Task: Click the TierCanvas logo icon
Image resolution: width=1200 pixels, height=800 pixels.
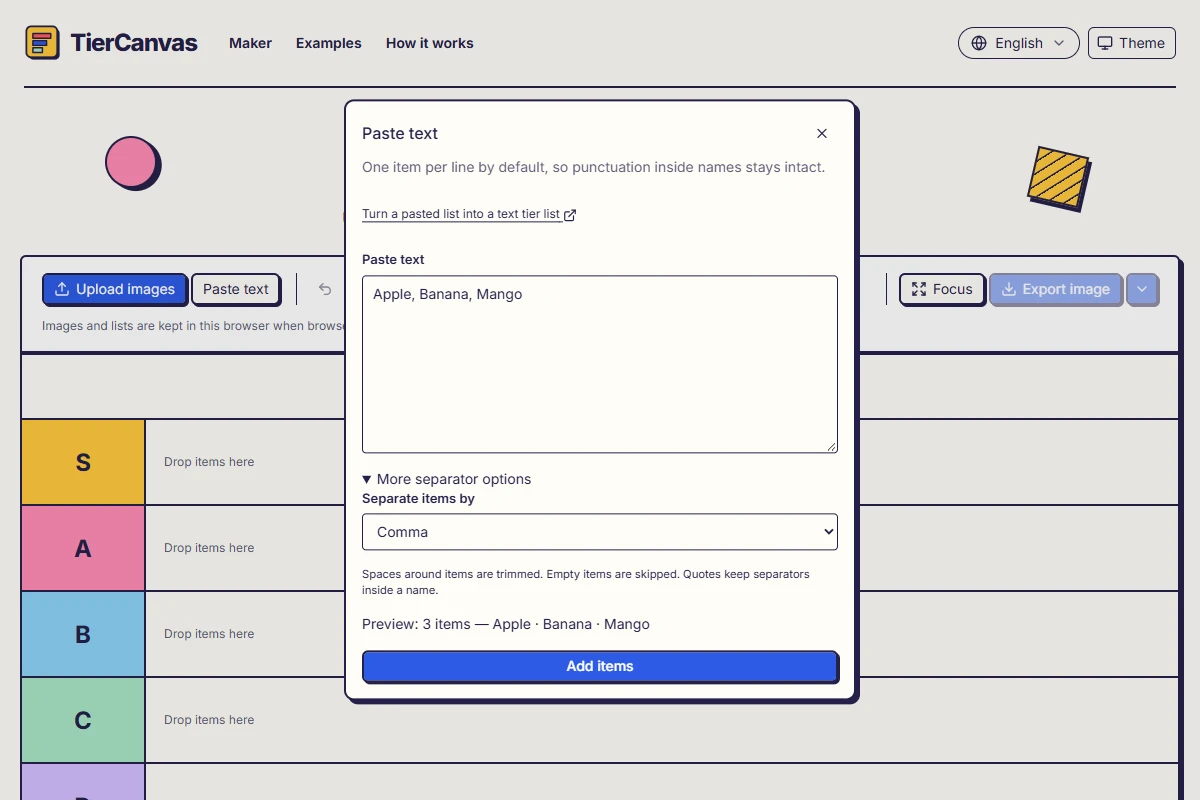Action: coord(42,43)
